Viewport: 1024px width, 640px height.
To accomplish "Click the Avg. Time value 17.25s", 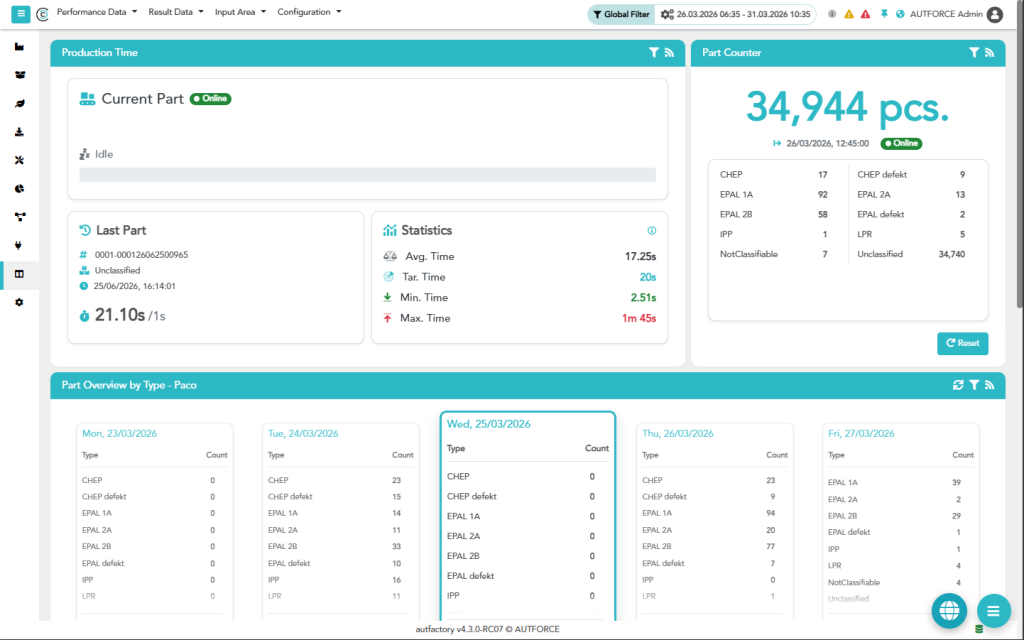I will click(641, 257).
